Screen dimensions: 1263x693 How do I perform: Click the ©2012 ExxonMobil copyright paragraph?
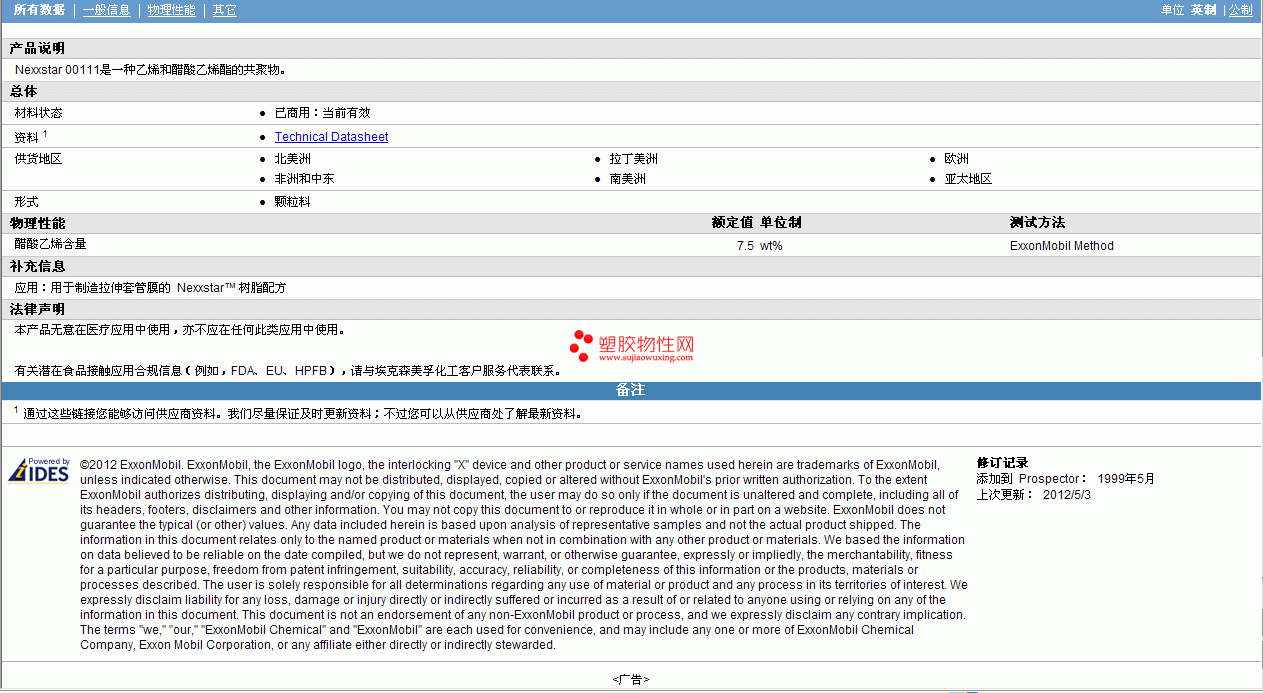(524, 555)
